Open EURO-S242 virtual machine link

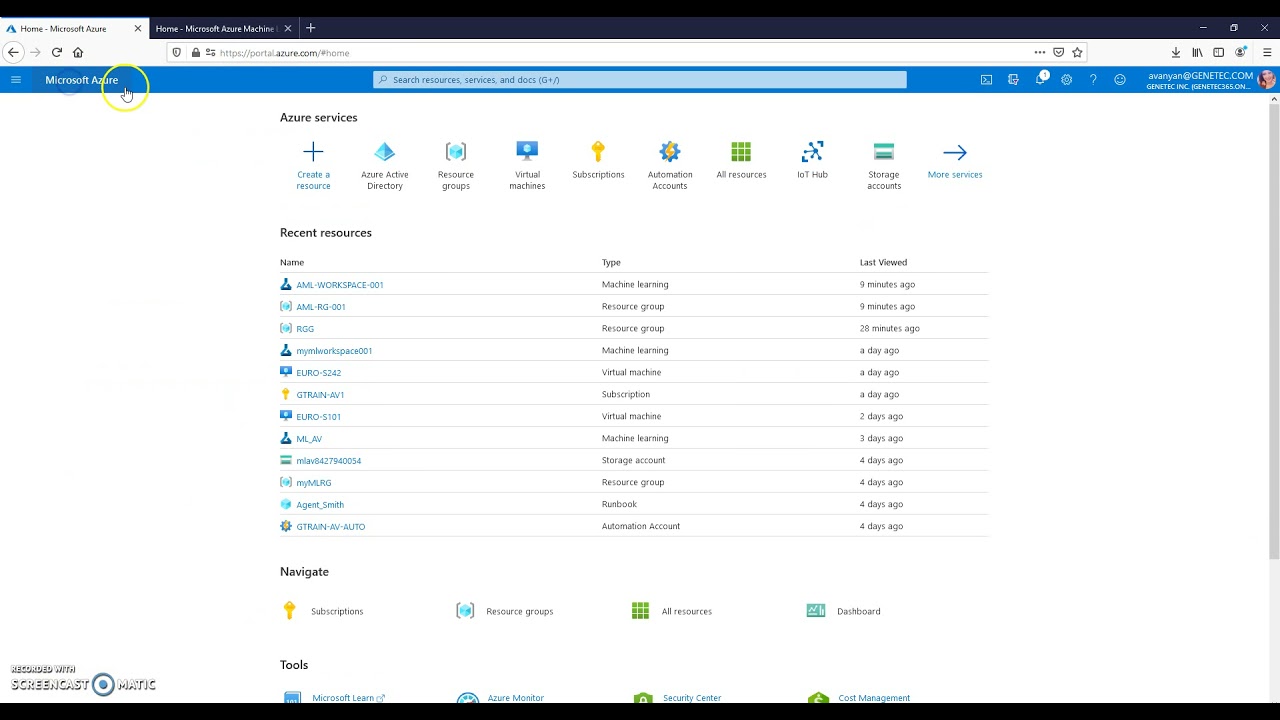318,373
